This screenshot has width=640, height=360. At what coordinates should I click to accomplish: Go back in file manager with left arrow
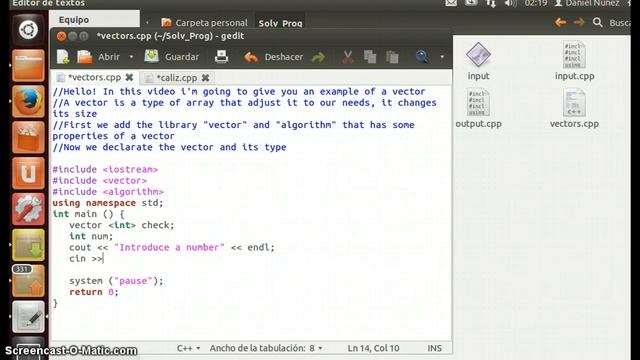click(560, 22)
